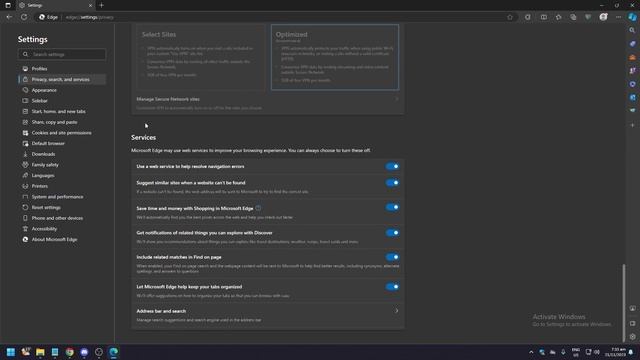Open Languages settings section

[62, 175]
